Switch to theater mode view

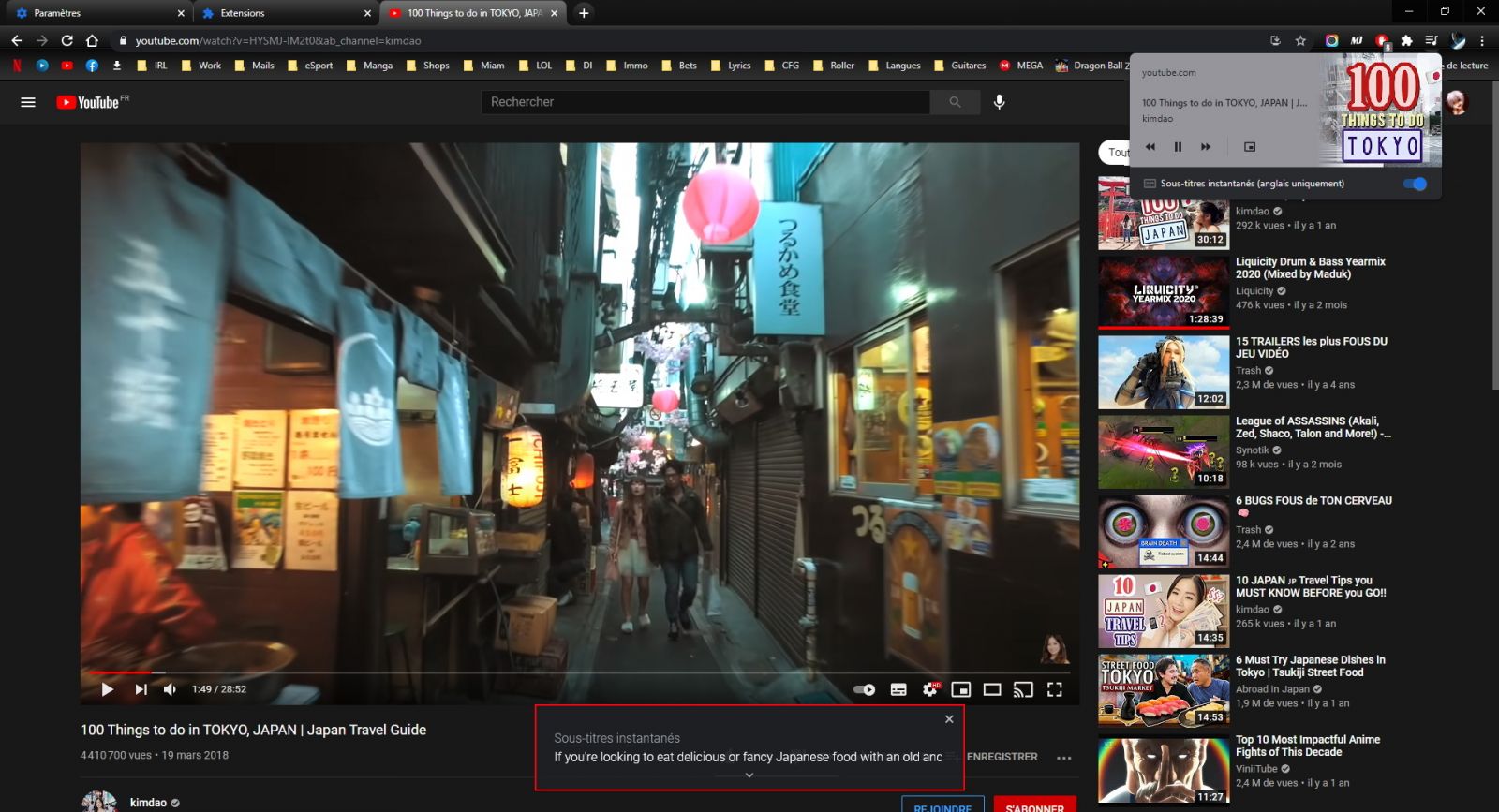click(x=992, y=689)
